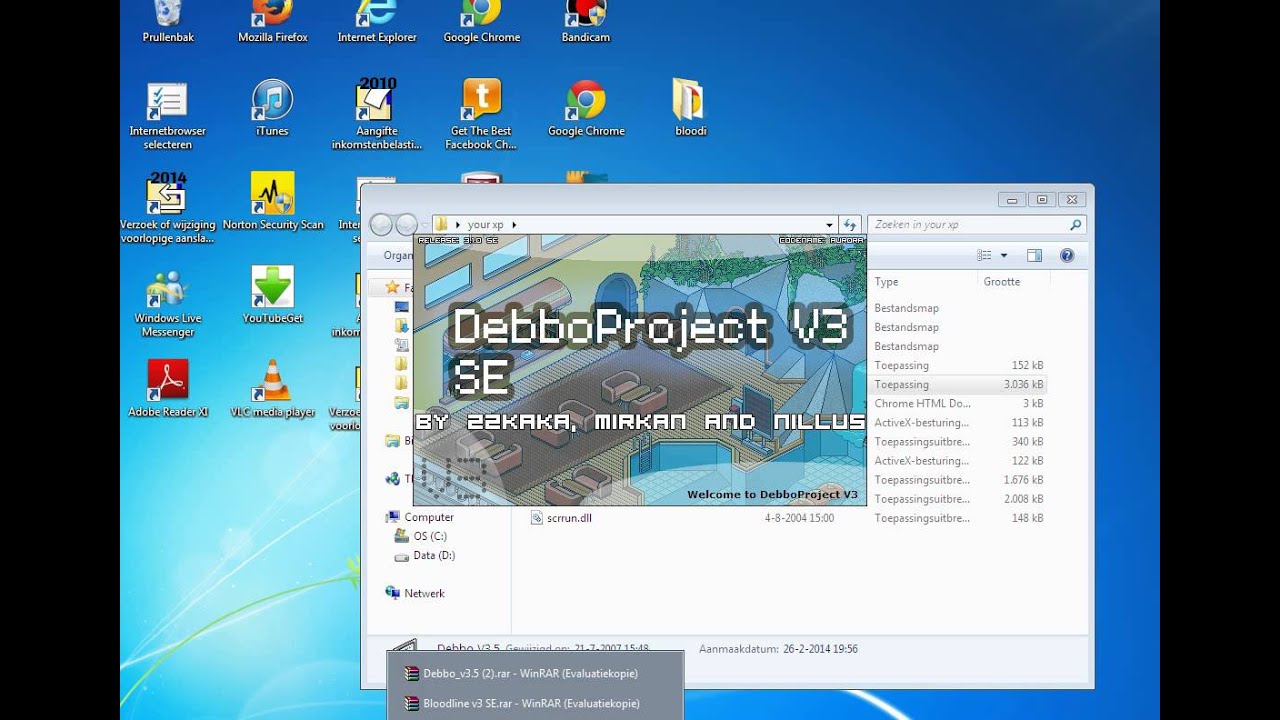1280x720 pixels.
Task: Click the refresh button beside address bar
Action: point(850,225)
